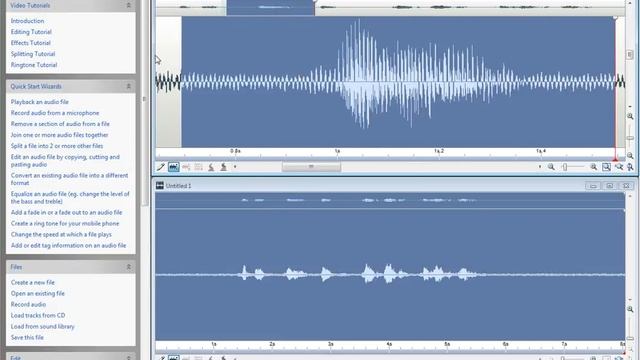Zoom out vertically on the upper waveform
The width and height of the screenshot is (640, 360).
click(x=630, y=156)
